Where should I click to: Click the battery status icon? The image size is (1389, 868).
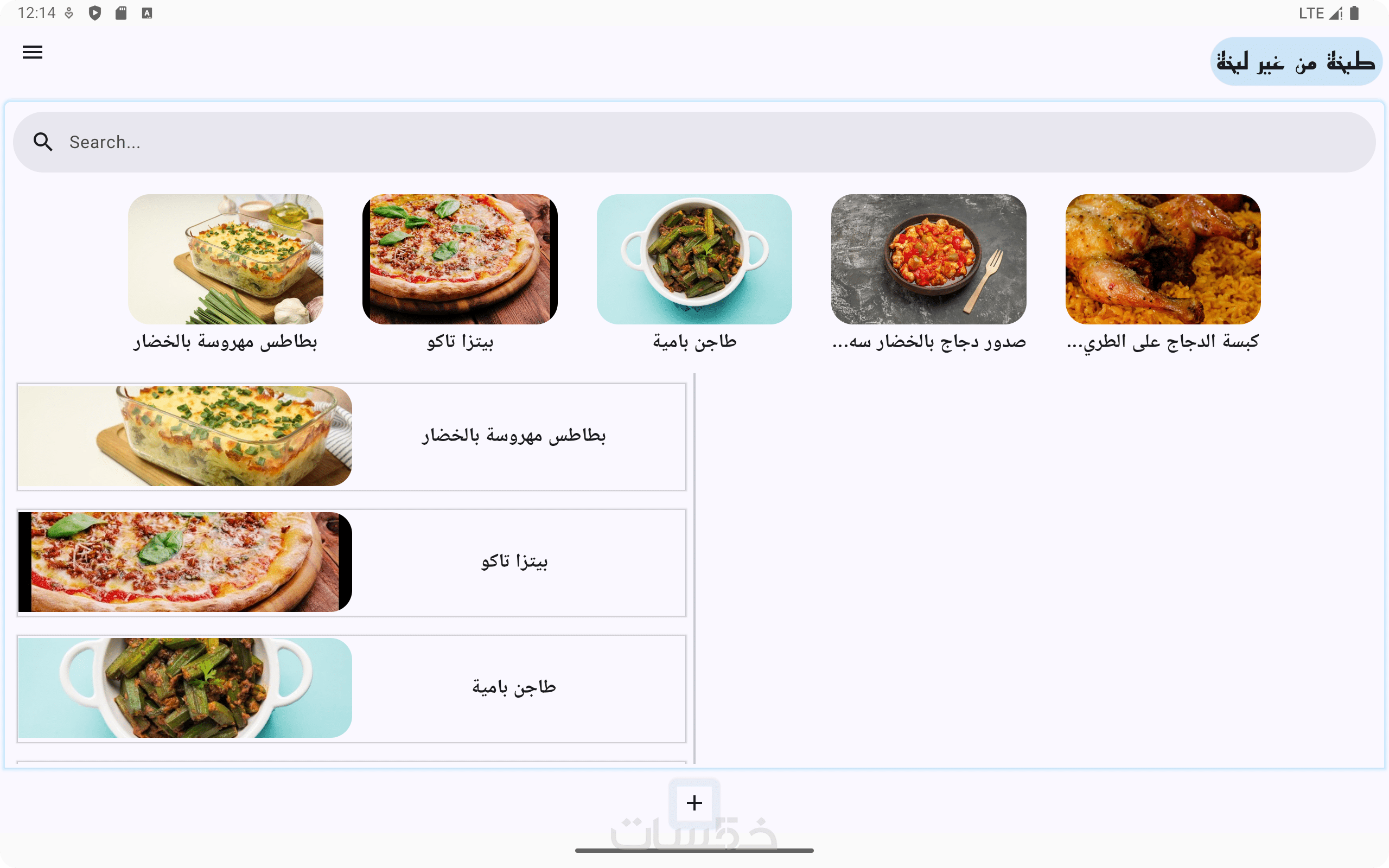tap(1354, 12)
